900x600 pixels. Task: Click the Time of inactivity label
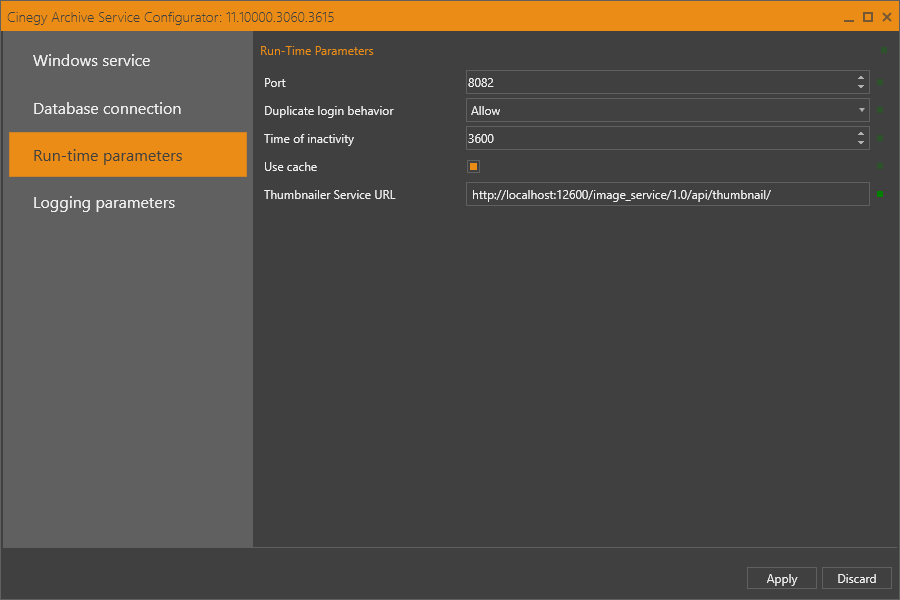(309, 139)
